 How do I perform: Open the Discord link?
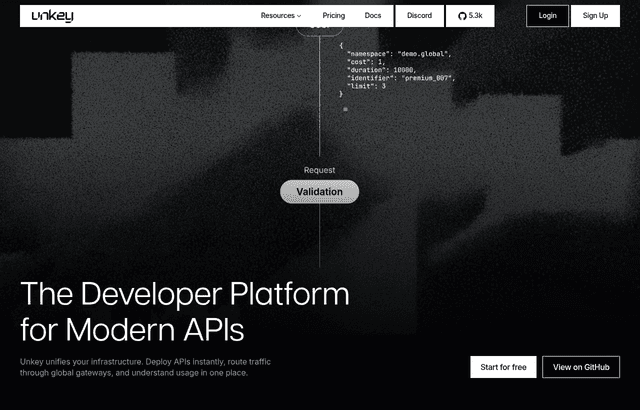point(420,16)
